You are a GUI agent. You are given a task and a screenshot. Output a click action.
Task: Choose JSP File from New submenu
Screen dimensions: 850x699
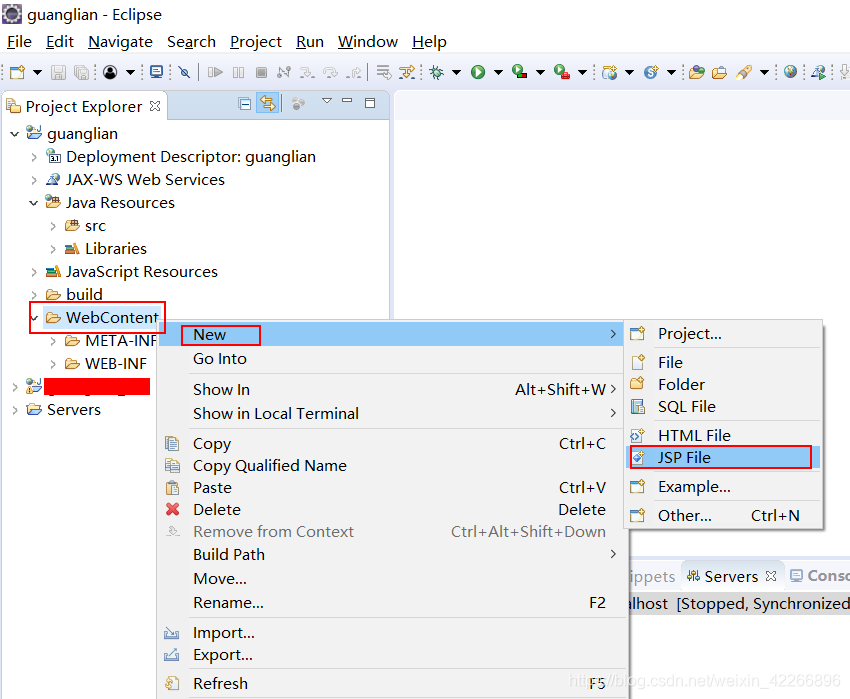tap(723, 458)
